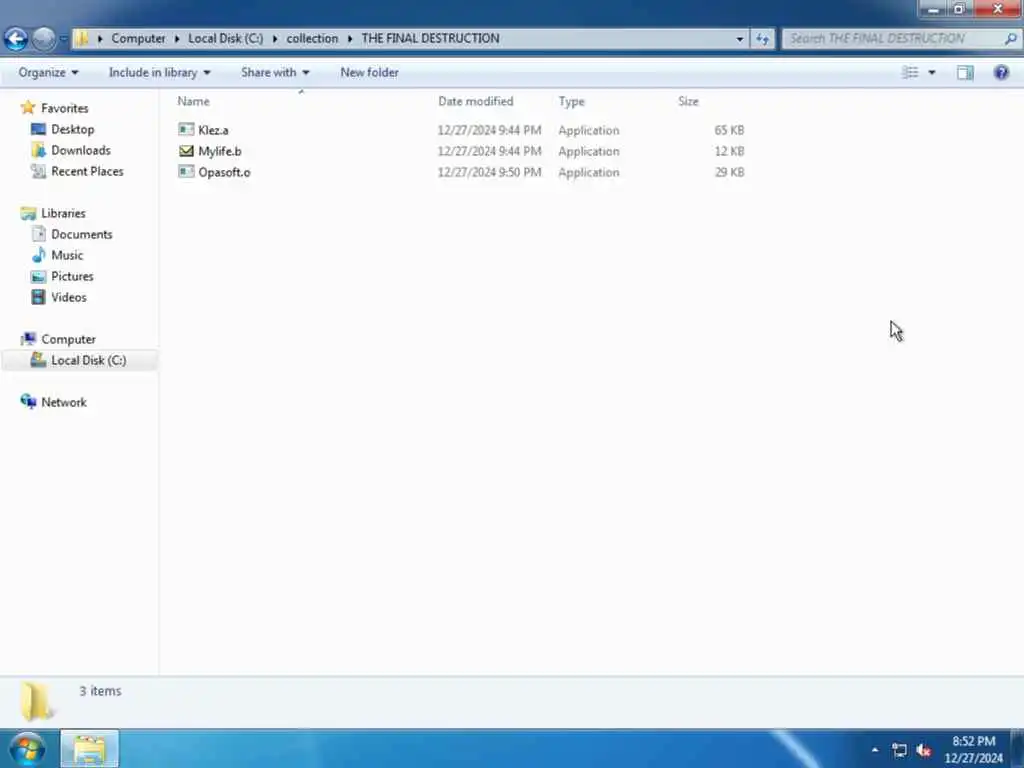Expand the arrow after Computer in breadcrumb
This screenshot has width=1024, height=768.
(x=177, y=39)
